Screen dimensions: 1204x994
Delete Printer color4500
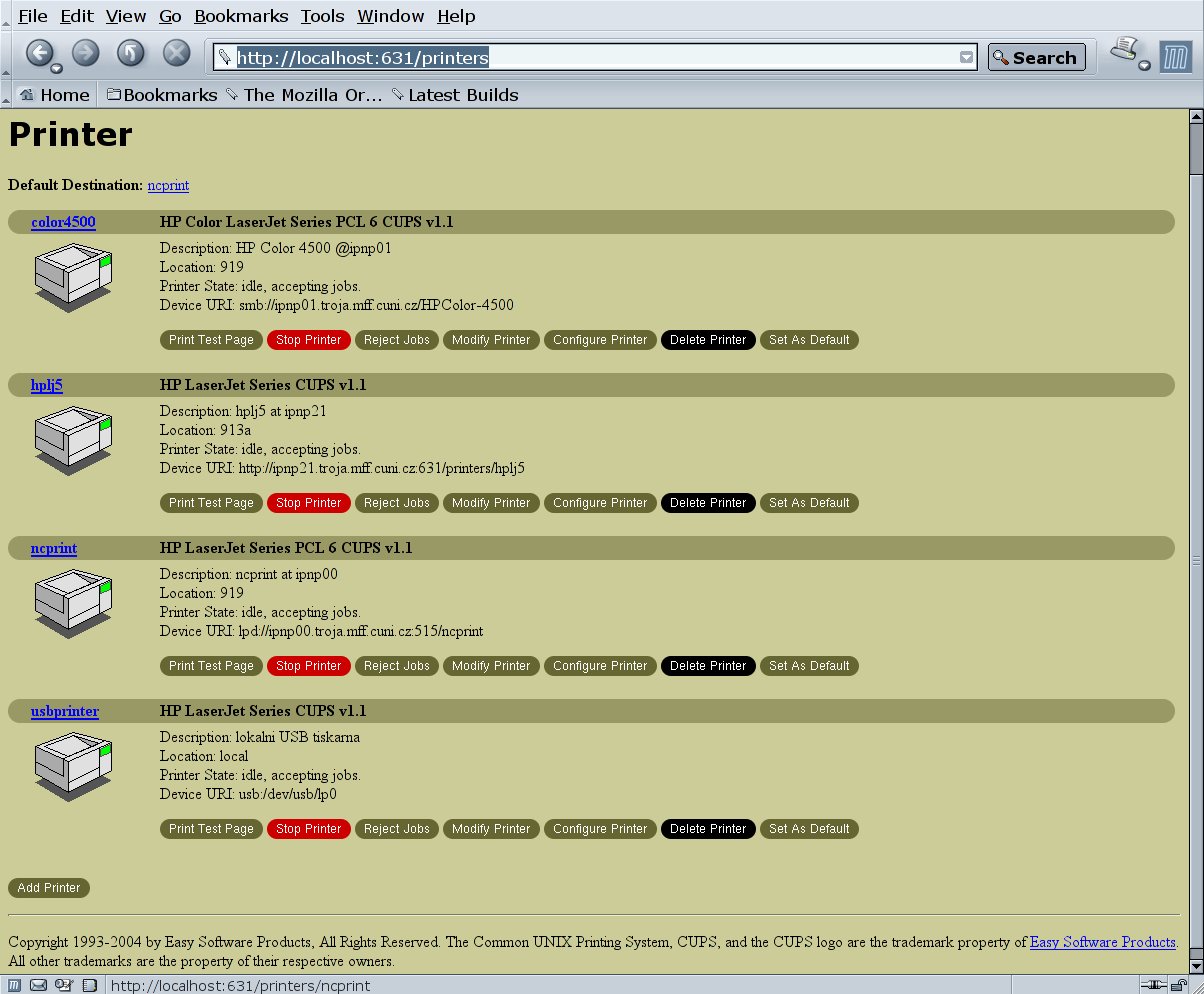coord(708,340)
